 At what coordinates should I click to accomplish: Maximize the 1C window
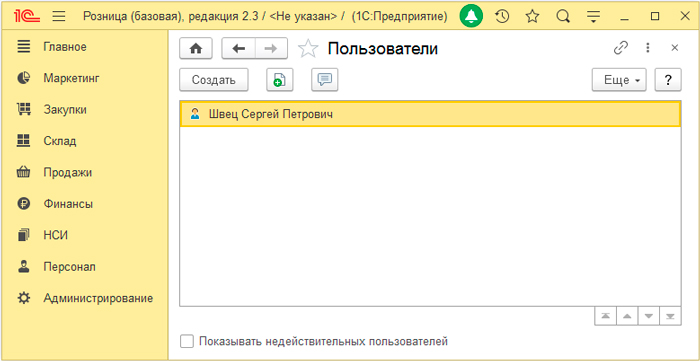point(655,17)
